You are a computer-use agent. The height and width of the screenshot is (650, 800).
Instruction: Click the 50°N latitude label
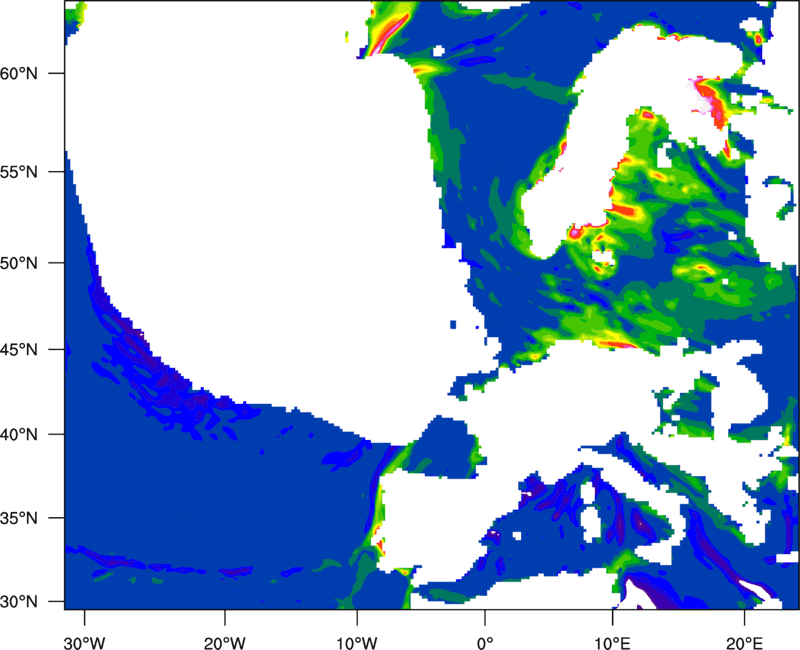pyautogui.click(x=19, y=263)
